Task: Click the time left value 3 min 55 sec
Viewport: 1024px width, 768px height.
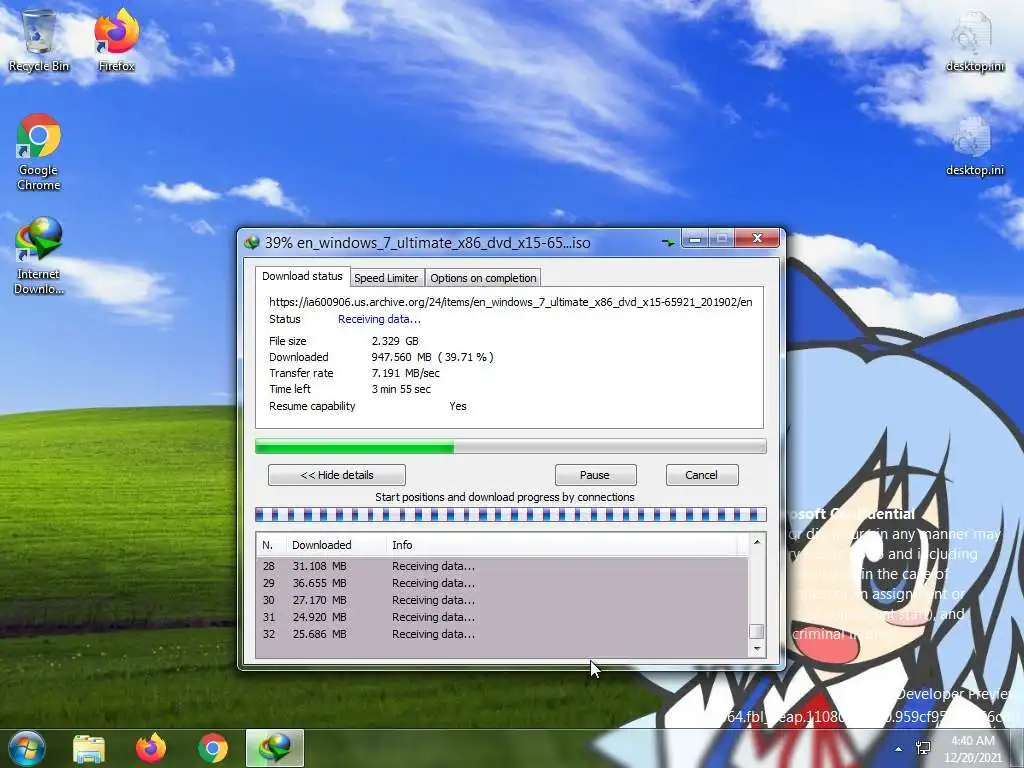Action: click(401, 389)
